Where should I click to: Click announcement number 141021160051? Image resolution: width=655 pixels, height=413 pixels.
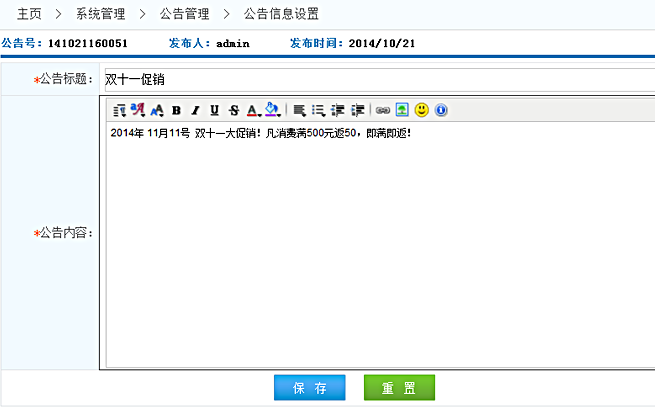88,43
